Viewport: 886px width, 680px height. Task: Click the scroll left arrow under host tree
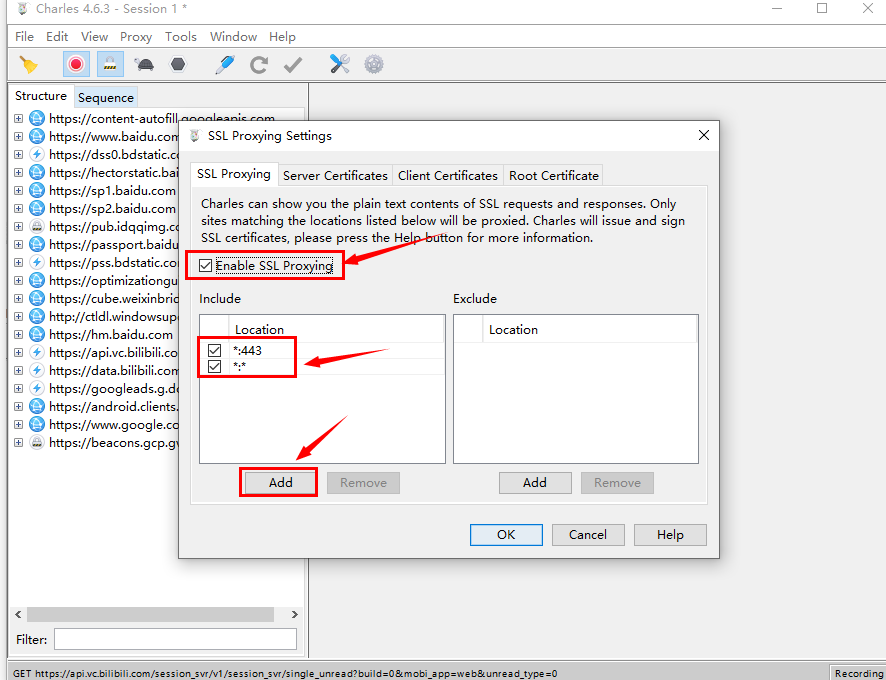[18, 614]
